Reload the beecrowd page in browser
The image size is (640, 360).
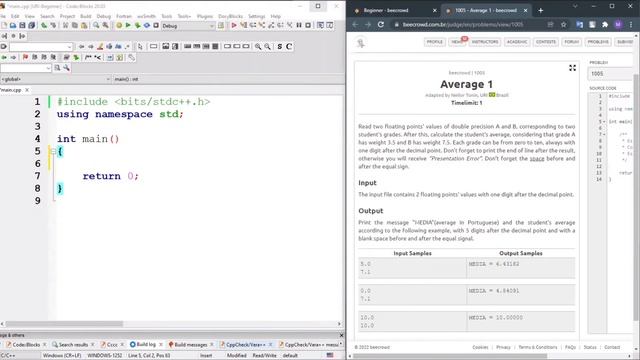[x=381, y=24]
